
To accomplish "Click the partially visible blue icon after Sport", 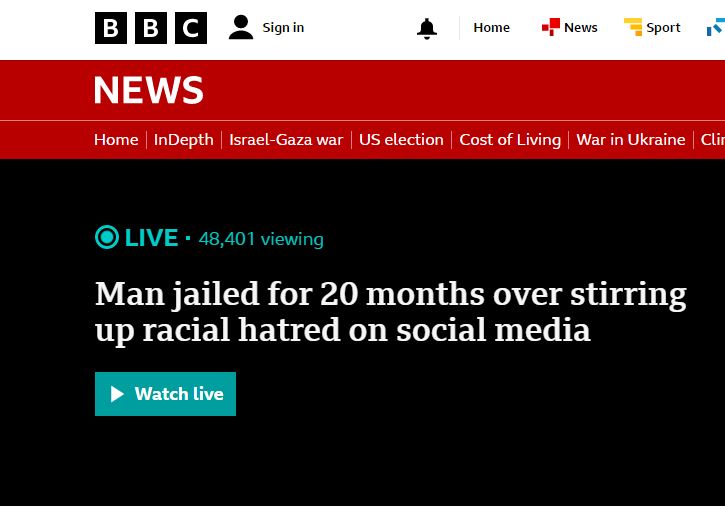I will click(716, 27).
